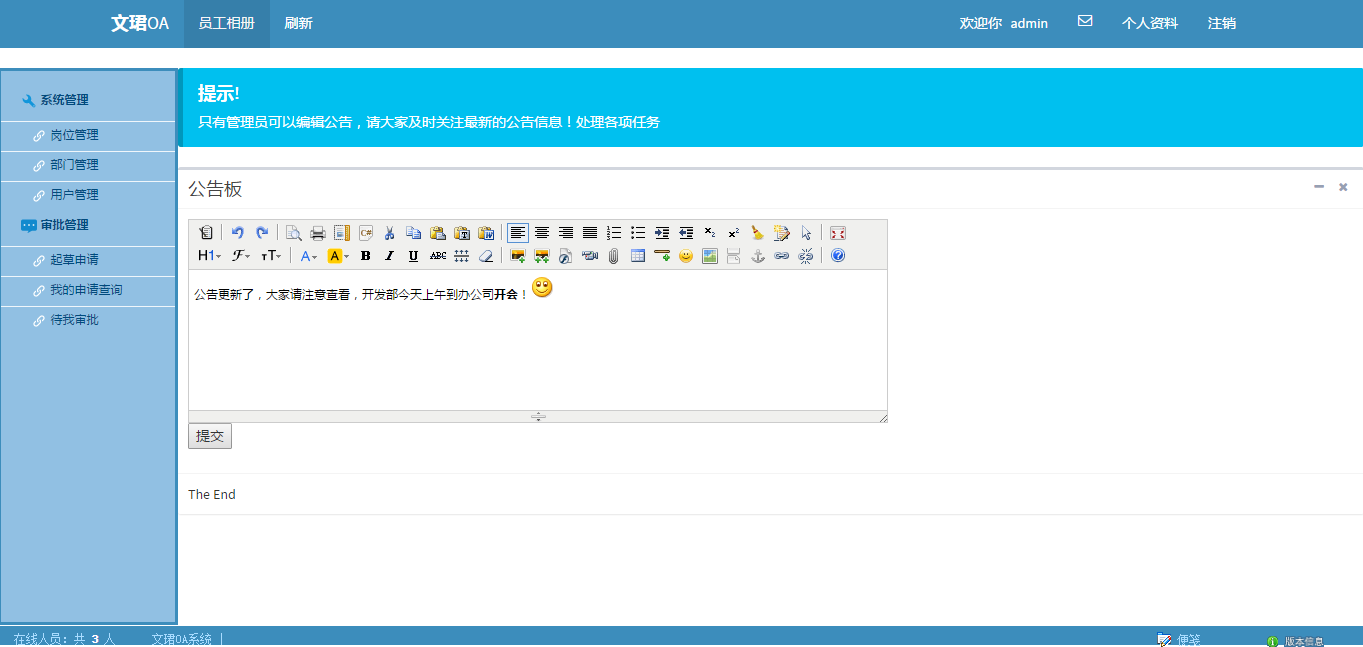This screenshot has height=647, width=1363.
Task: Redo the edit in editor toolbar
Action: pos(262,233)
